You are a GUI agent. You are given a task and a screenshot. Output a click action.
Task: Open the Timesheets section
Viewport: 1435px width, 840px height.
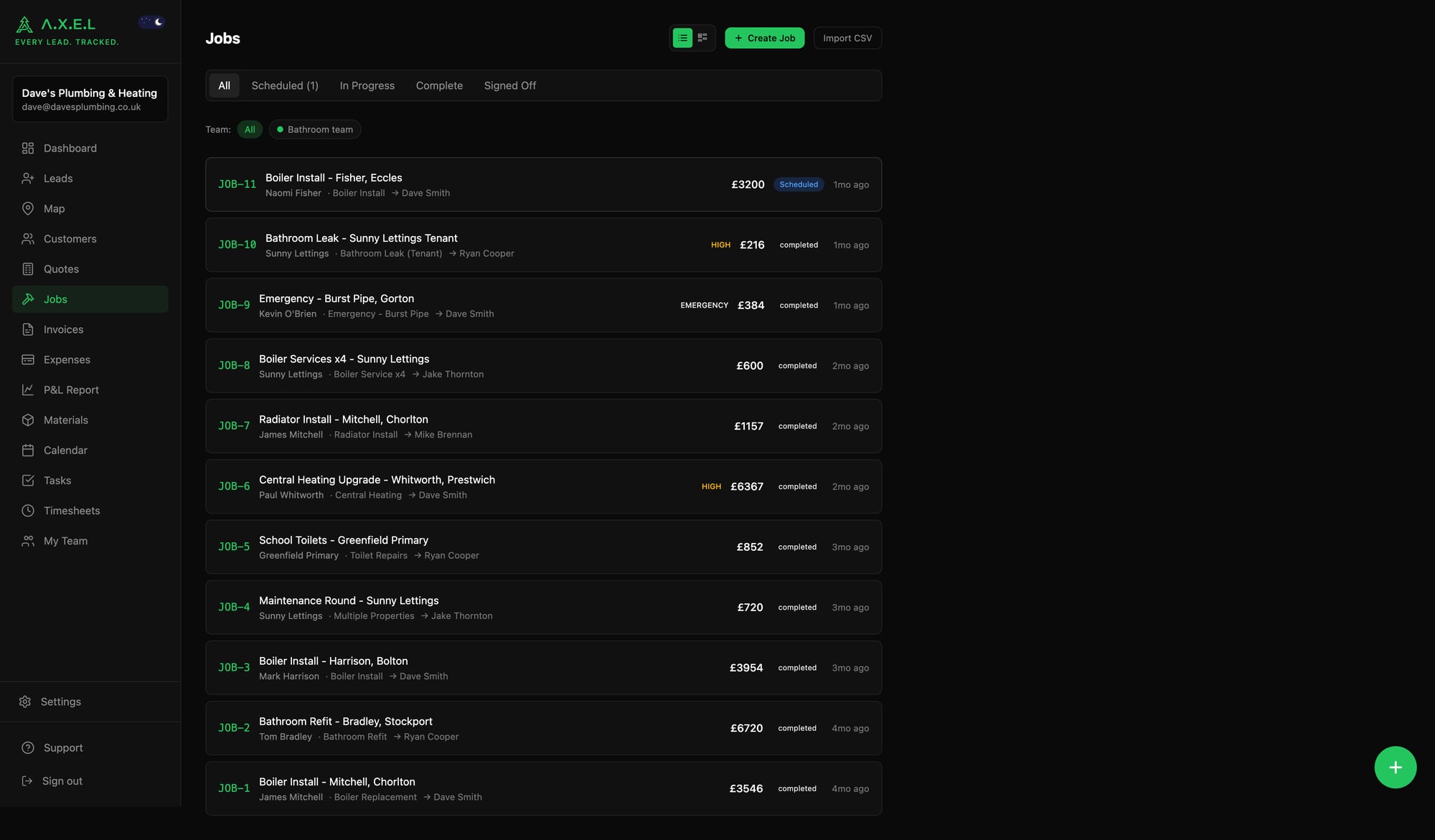point(71,510)
